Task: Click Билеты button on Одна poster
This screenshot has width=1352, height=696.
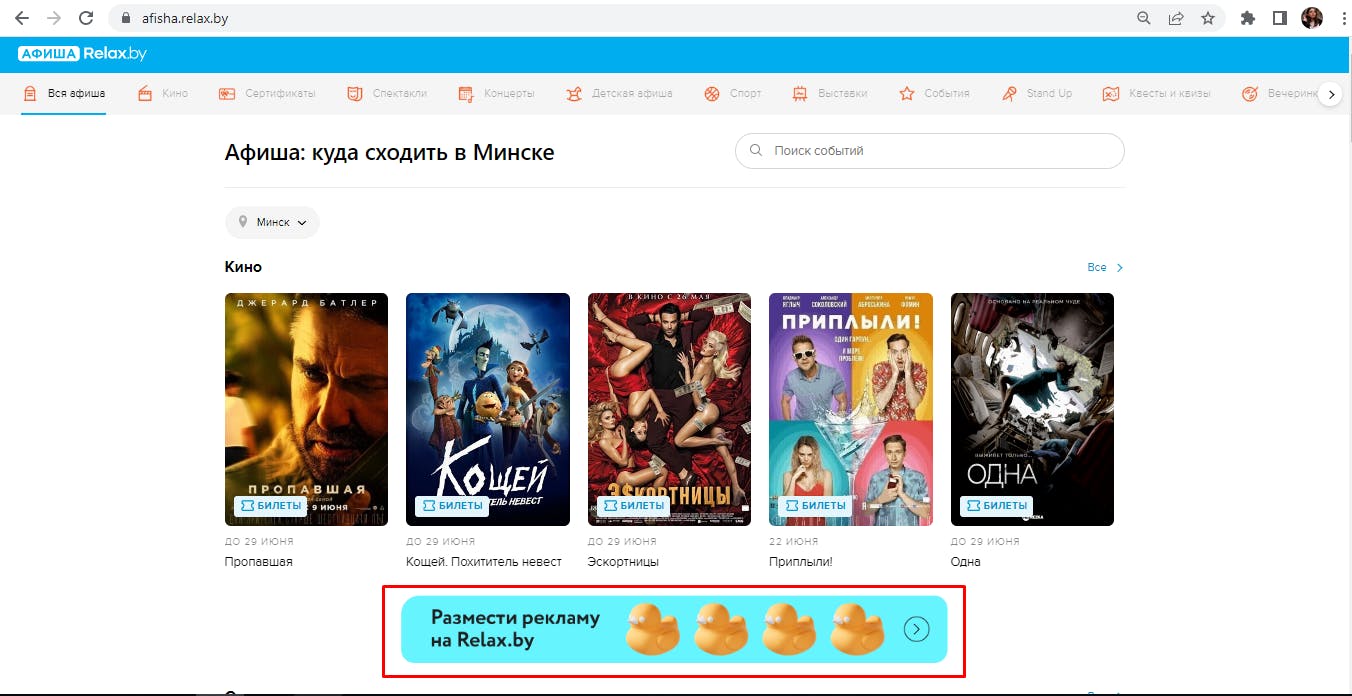Action: 997,506
